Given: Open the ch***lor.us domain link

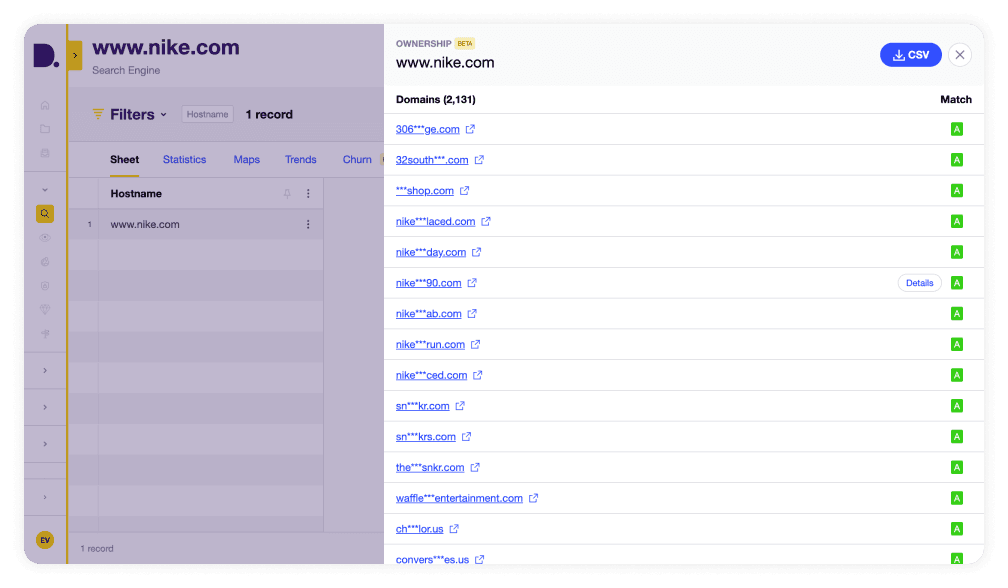Looking at the screenshot, I should tap(420, 529).
